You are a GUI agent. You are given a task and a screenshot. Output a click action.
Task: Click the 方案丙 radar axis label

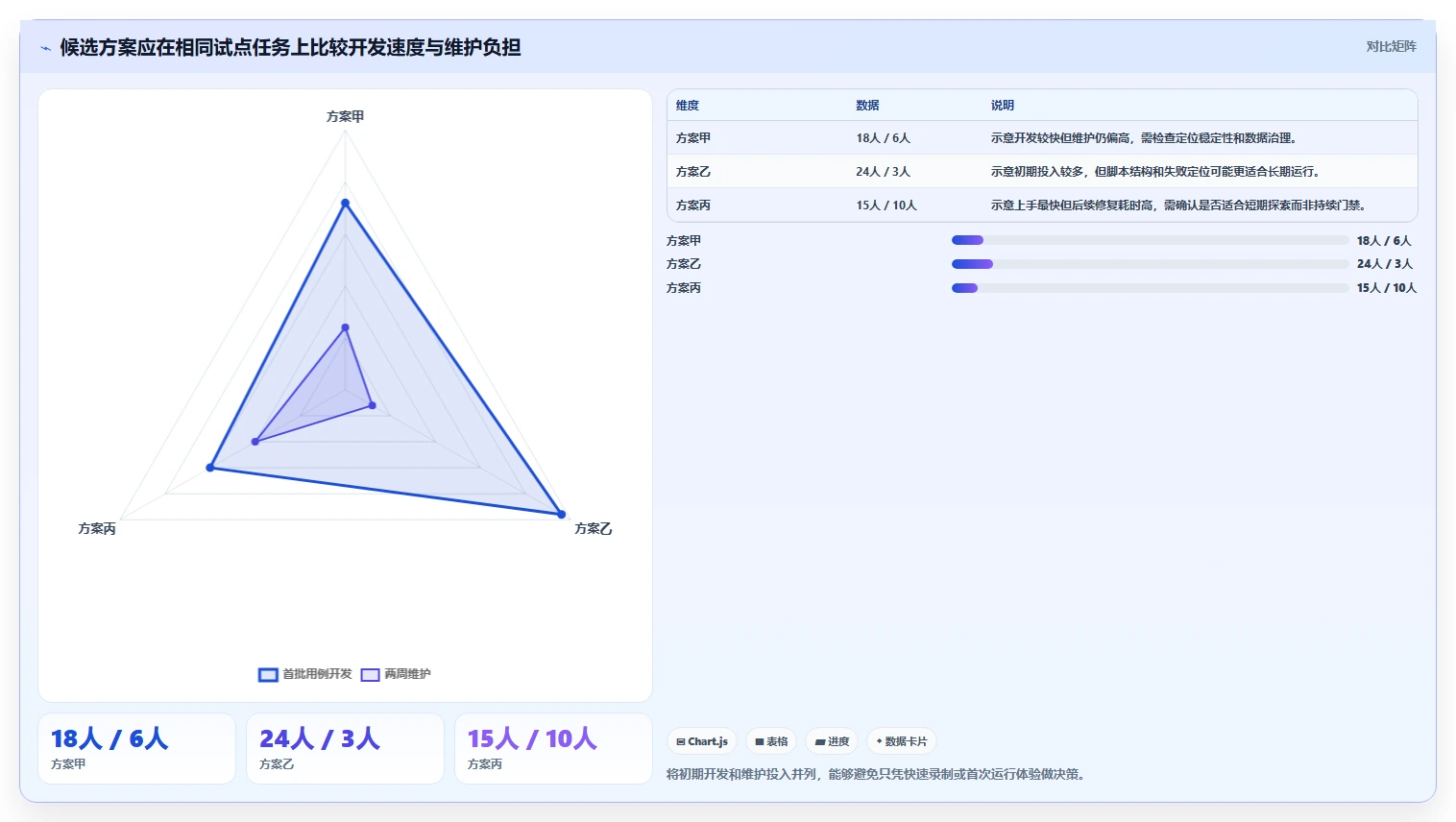(97, 529)
